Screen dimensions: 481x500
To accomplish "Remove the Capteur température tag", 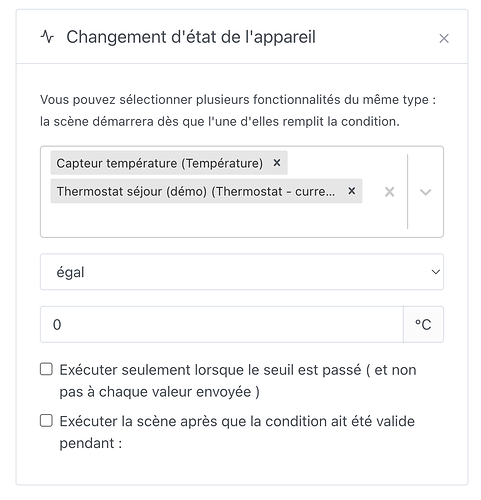I will tap(277, 163).
